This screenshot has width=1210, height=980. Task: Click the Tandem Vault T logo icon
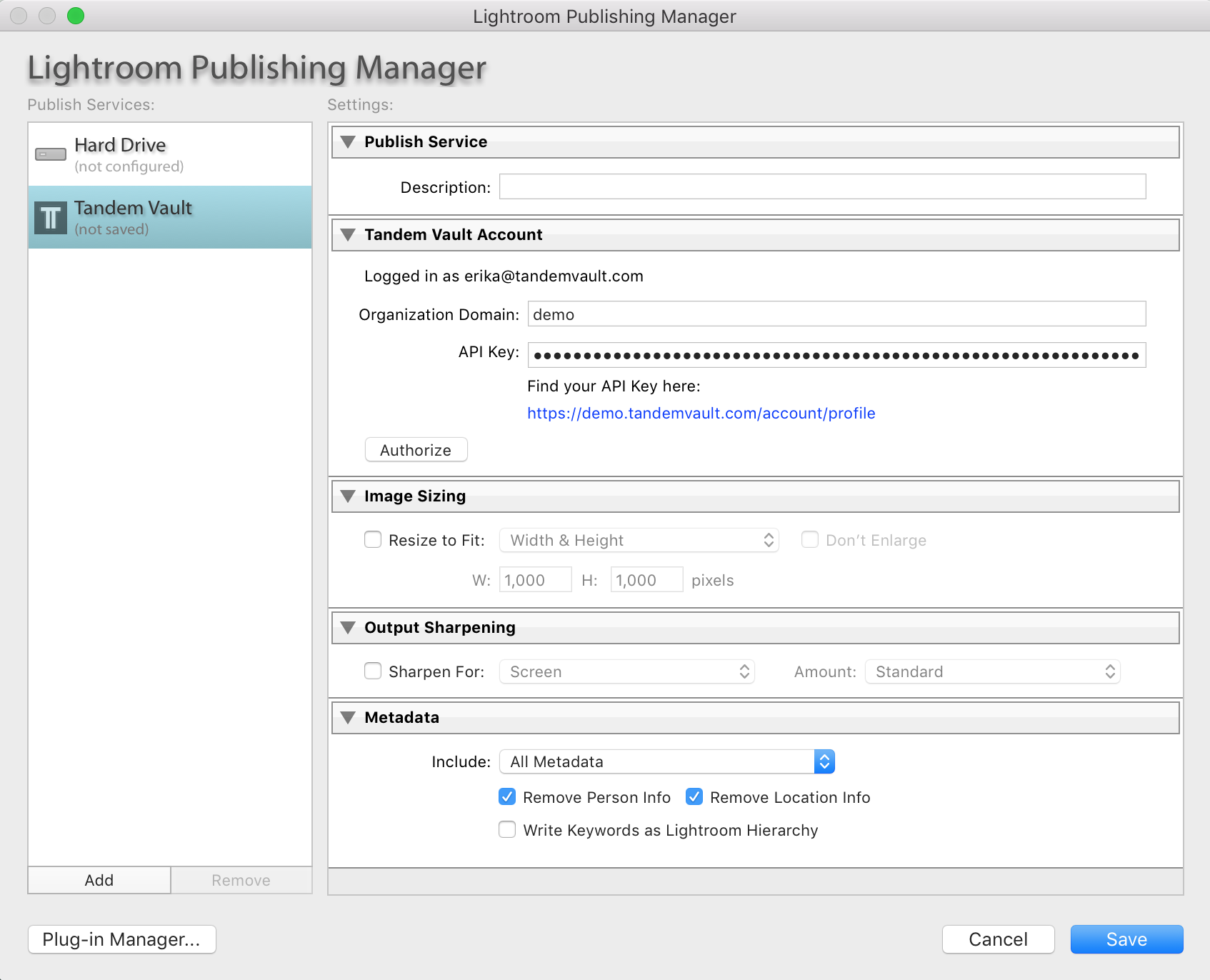(x=51, y=217)
